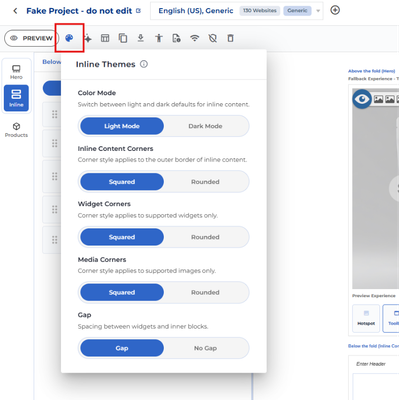Click second image icon in hero preview strip
Screen dimensions: 399x400
click(390, 99)
